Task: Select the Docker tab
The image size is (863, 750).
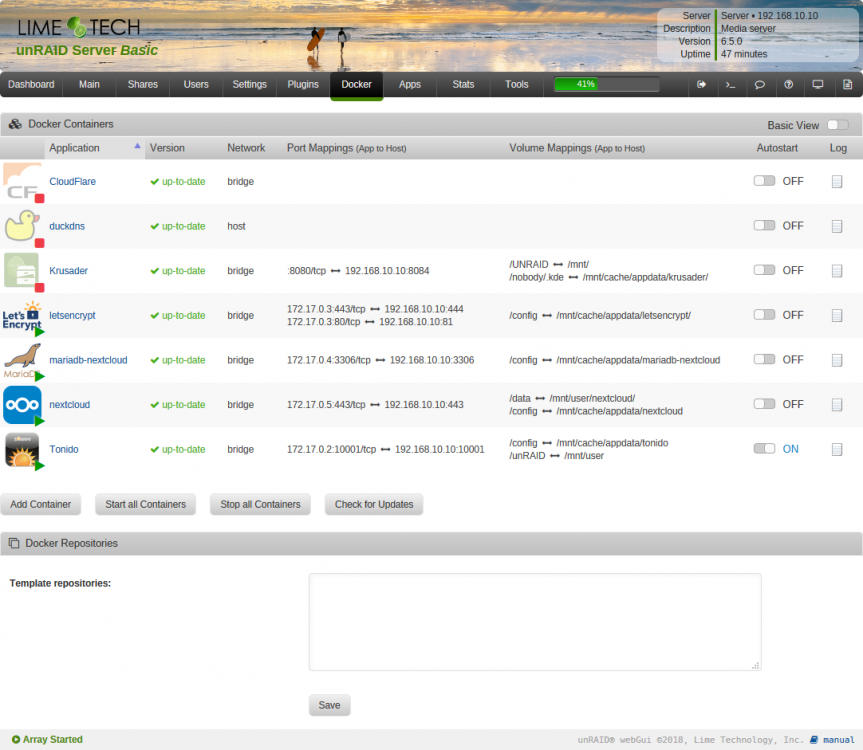Action: [357, 84]
